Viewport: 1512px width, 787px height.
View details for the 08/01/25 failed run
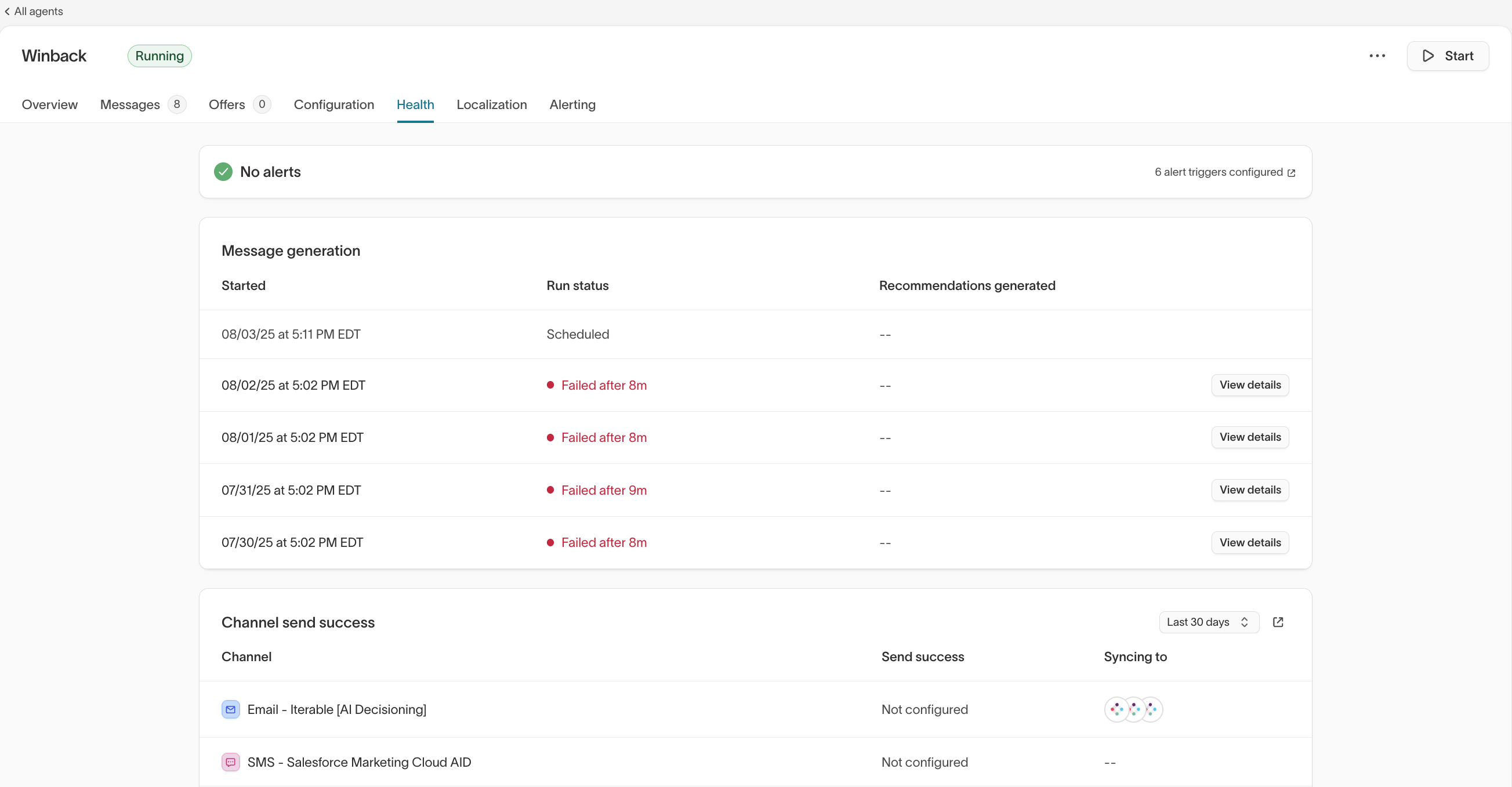tap(1250, 437)
